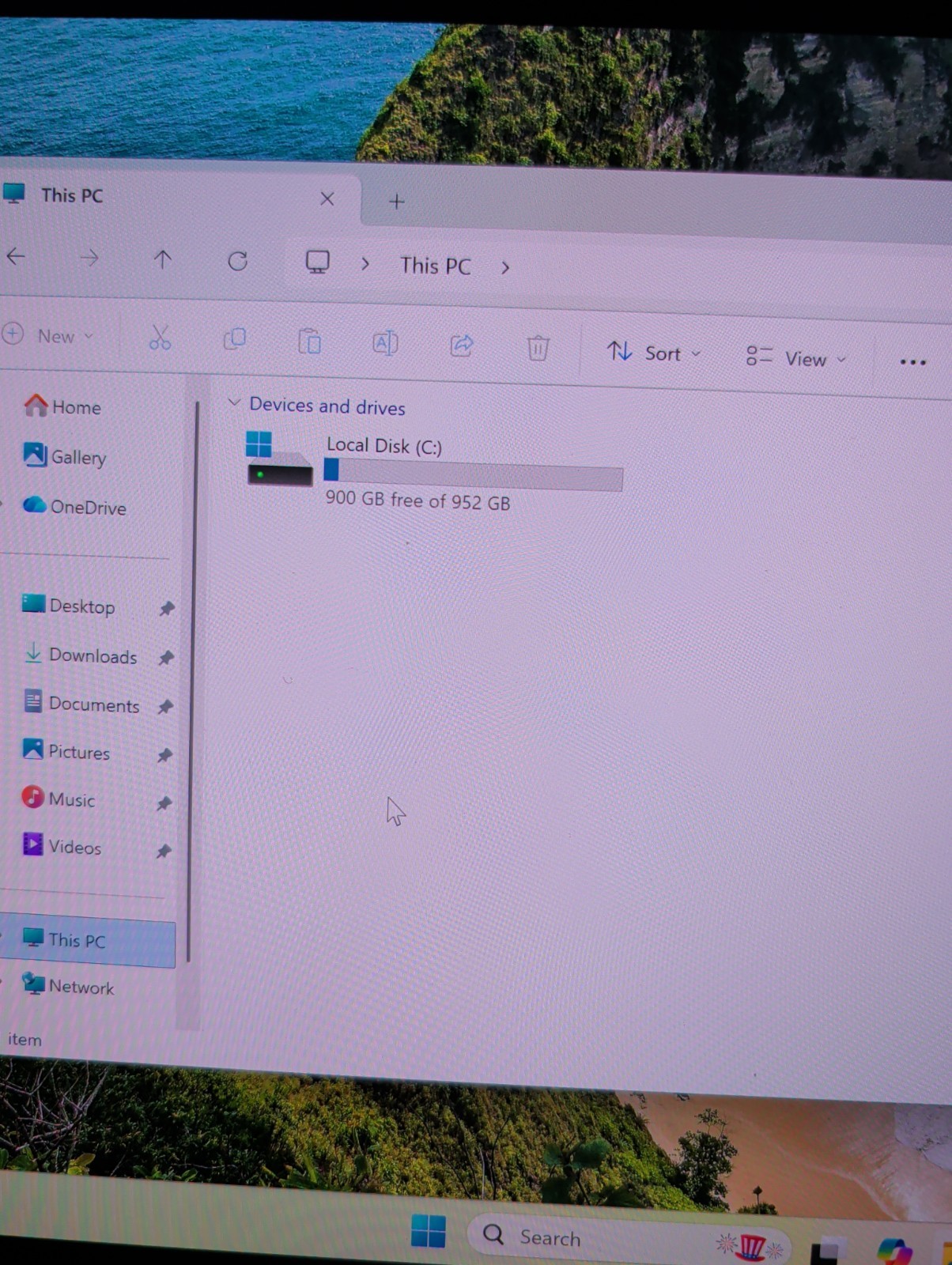Open Gallery in navigation pane
The height and width of the screenshot is (1265, 952).
(x=65, y=456)
